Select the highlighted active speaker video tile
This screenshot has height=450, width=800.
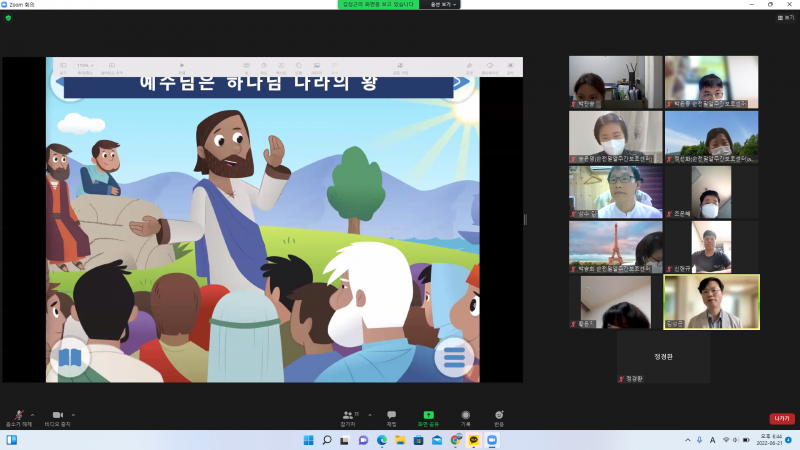point(711,302)
